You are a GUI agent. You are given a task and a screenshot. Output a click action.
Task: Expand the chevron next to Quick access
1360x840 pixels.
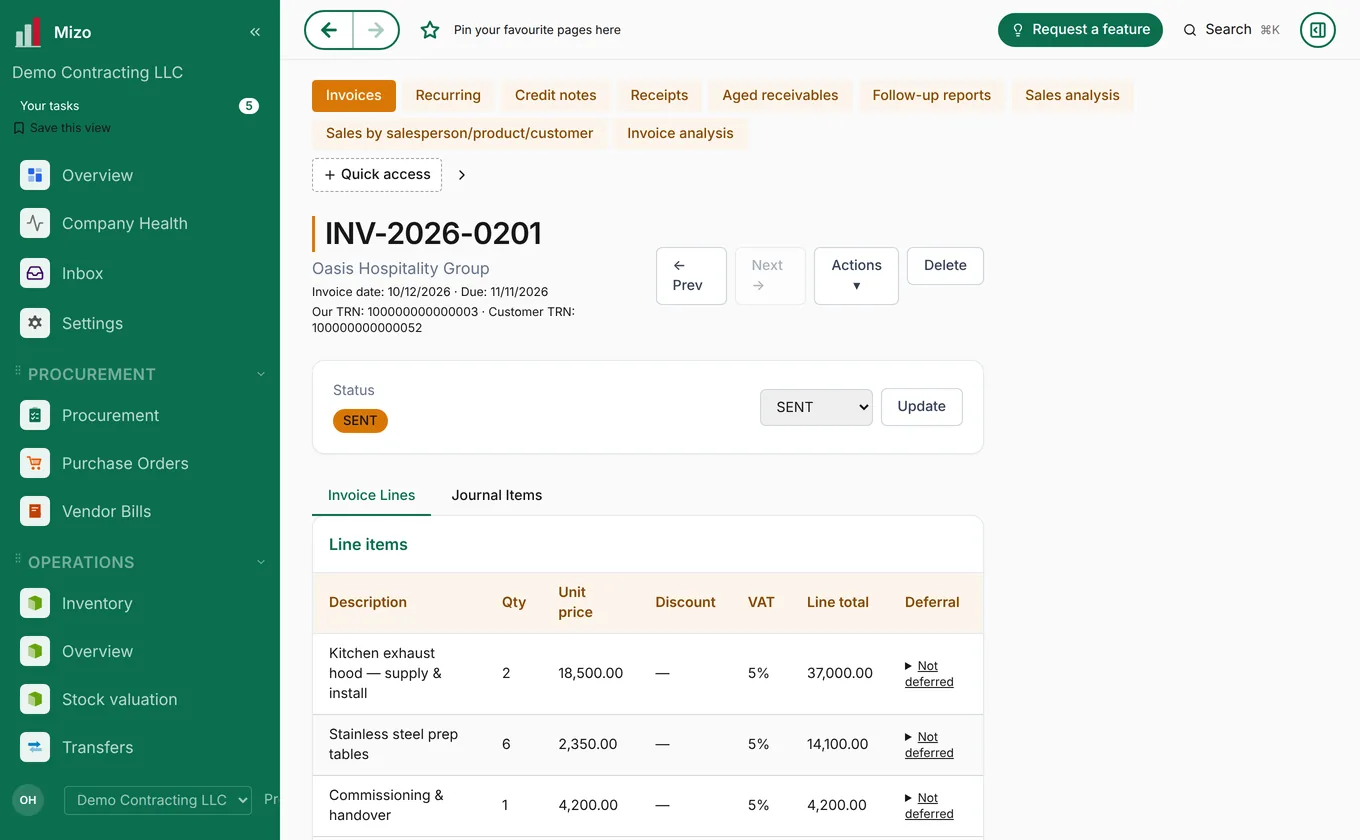point(462,175)
